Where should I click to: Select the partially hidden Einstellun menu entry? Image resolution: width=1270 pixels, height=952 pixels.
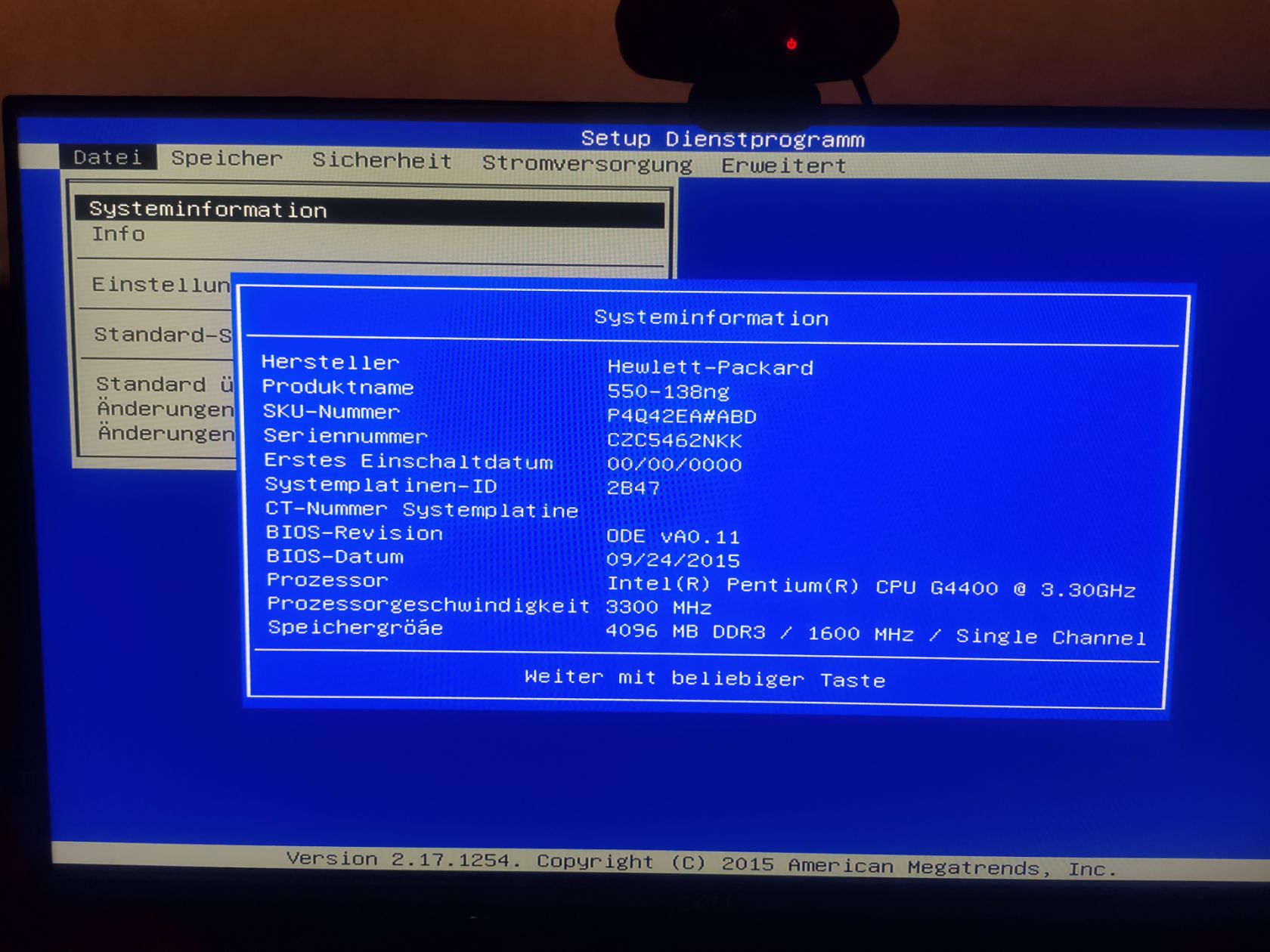click(x=161, y=285)
